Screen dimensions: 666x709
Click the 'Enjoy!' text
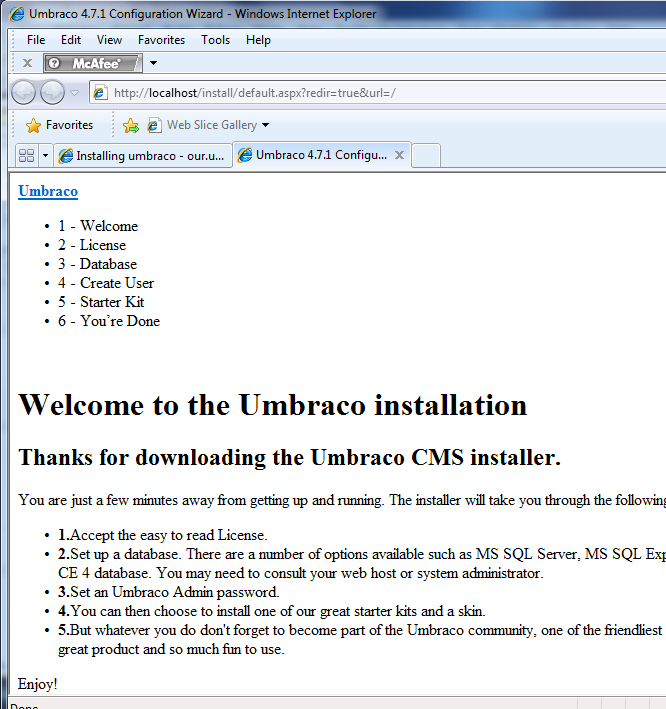point(38,684)
